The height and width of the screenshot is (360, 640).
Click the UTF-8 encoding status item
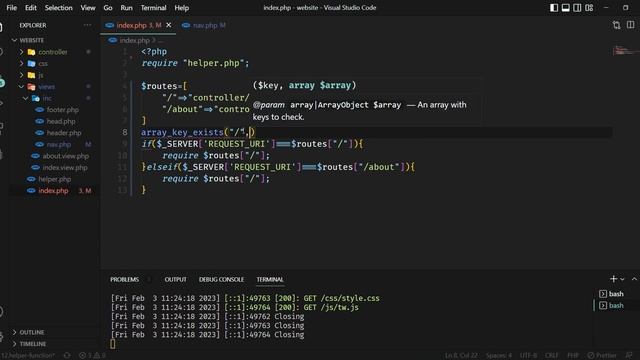pyautogui.click(x=529, y=356)
